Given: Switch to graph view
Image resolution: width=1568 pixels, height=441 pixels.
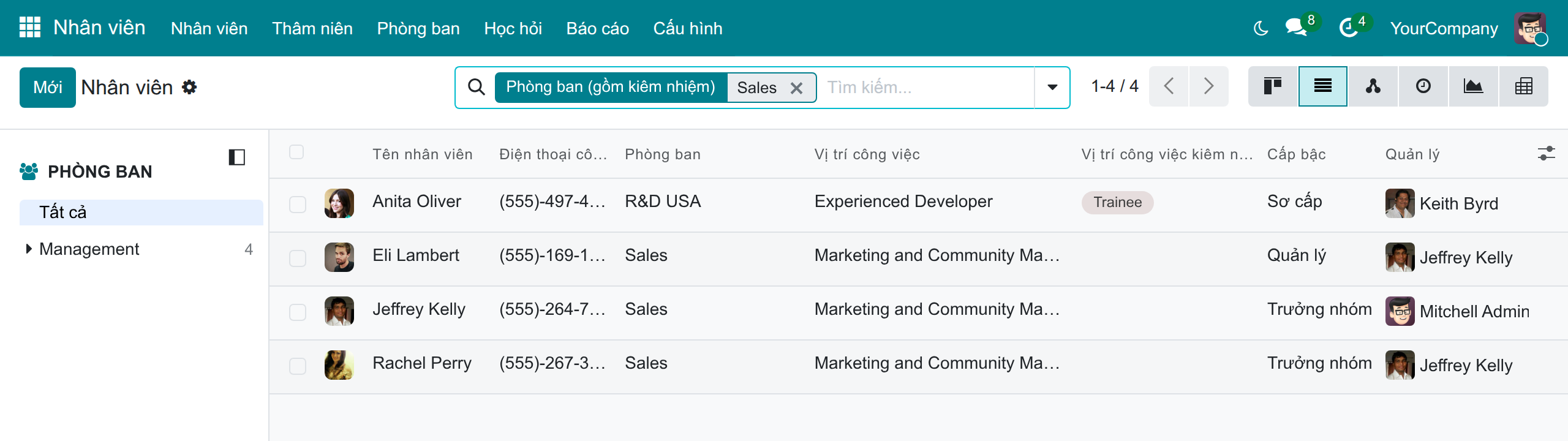Looking at the screenshot, I should tap(1473, 86).
